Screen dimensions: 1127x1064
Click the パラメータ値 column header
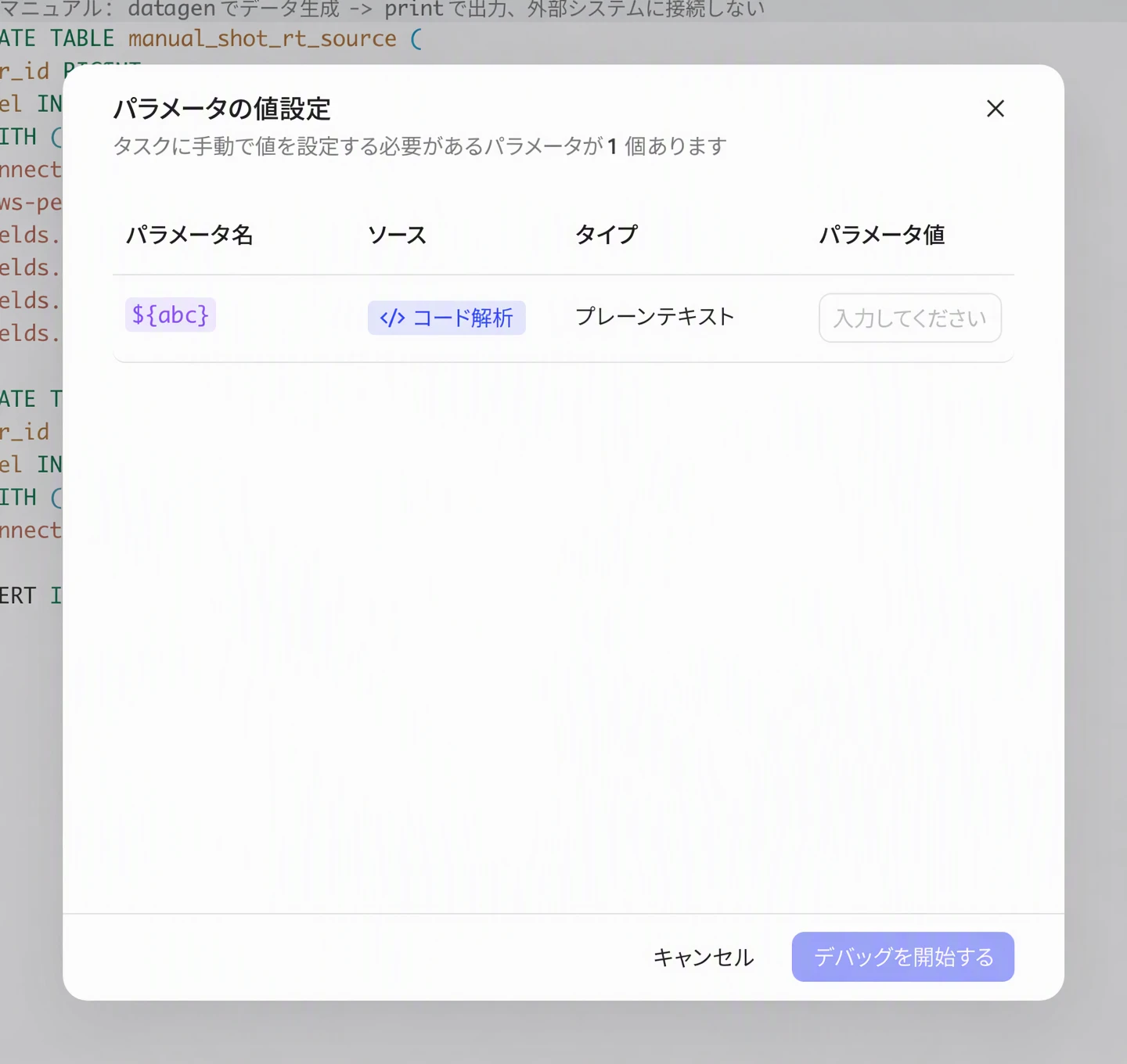point(882,235)
